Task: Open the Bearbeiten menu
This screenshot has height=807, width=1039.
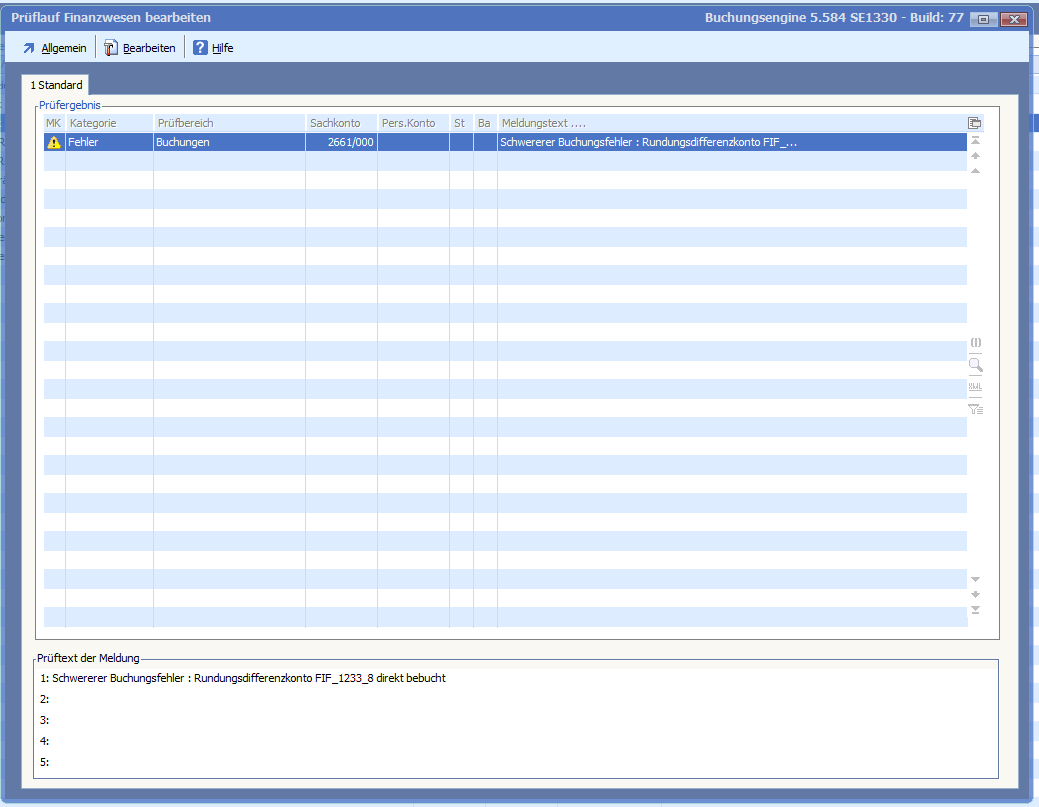Action: pos(140,48)
